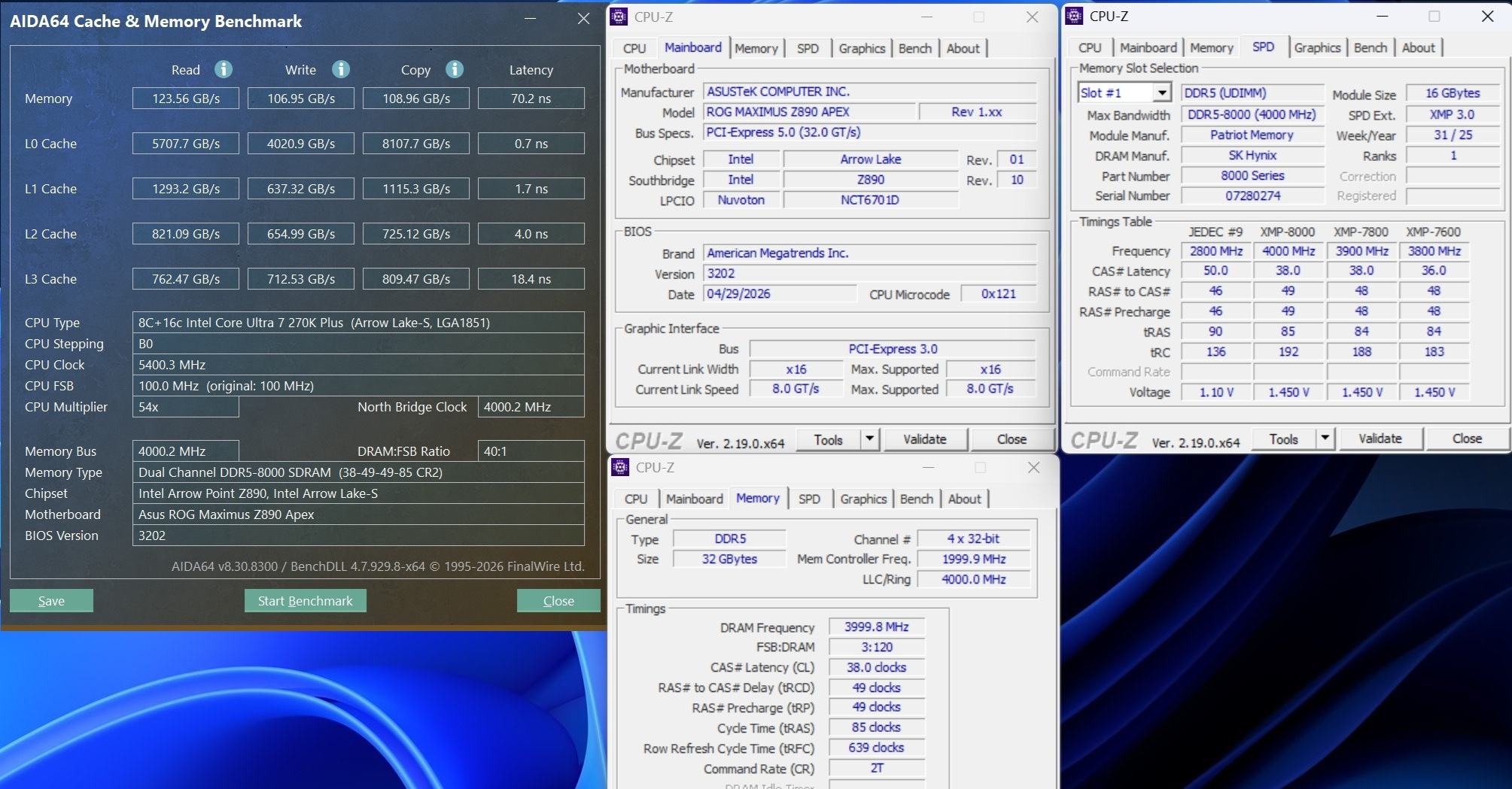Select CPU tab in CPU-Z Memory window

point(636,499)
